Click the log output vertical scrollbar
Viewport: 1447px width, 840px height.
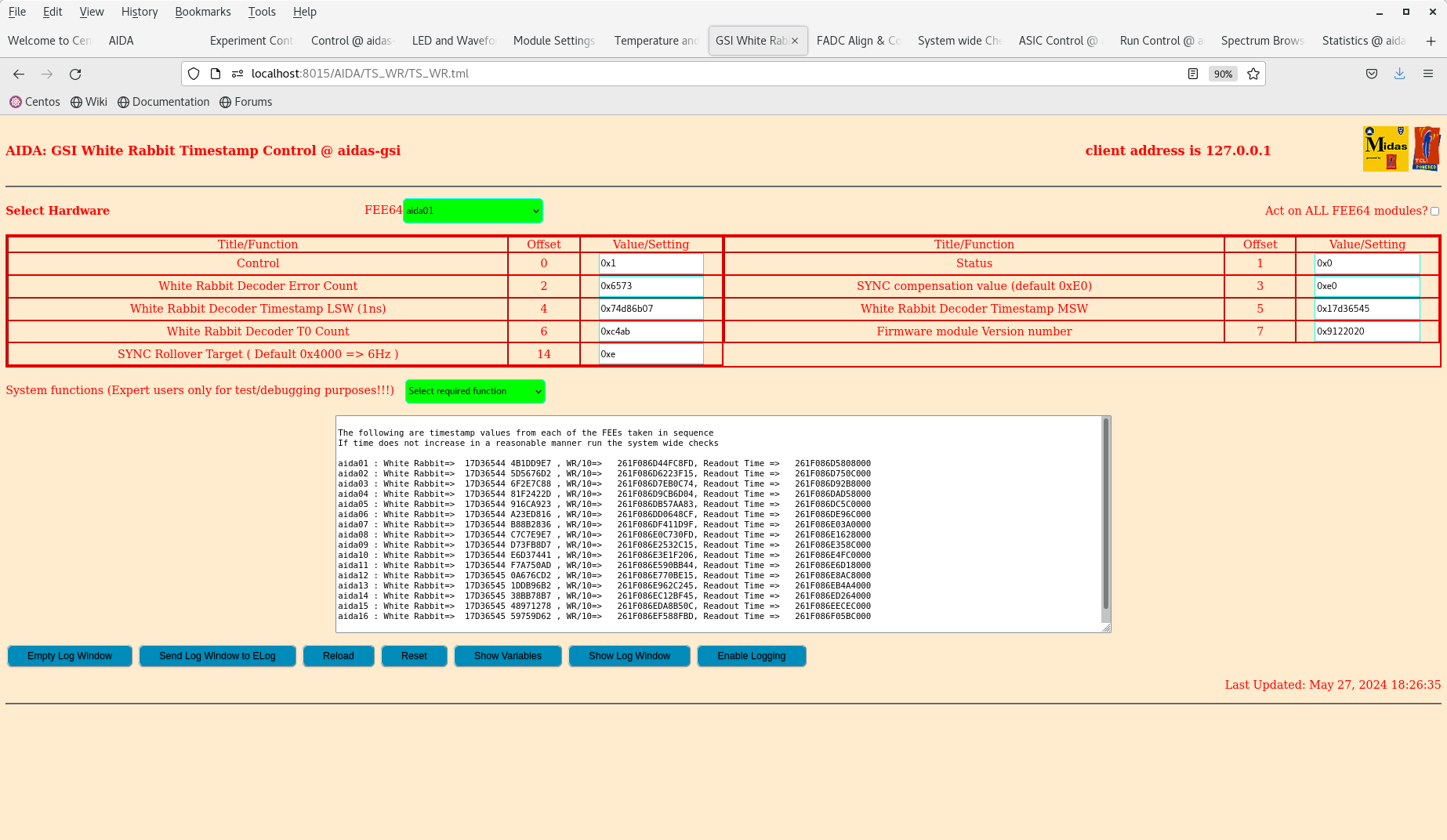tap(1105, 517)
